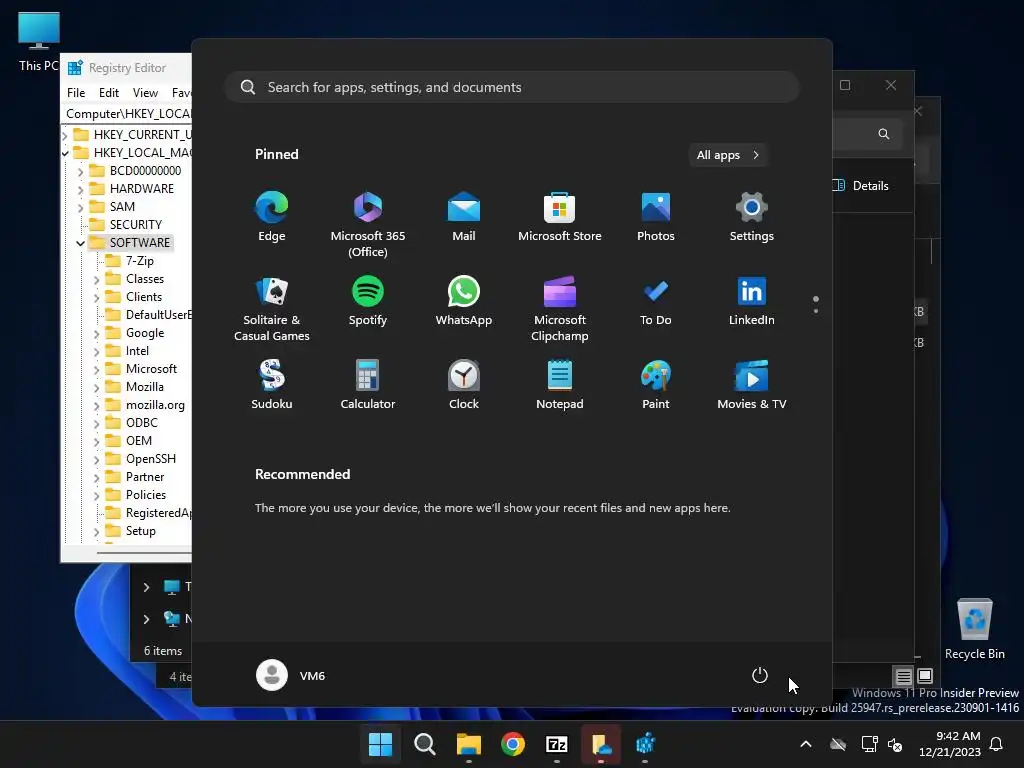The height and width of the screenshot is (768, 1024).
Task: Launch Movies & TV app
Action: tap(752, 385)
